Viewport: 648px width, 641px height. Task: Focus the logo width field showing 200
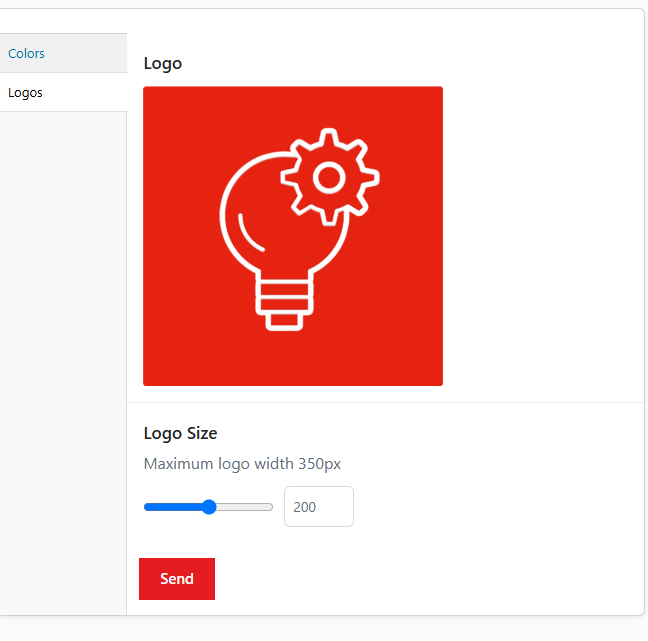318,507
